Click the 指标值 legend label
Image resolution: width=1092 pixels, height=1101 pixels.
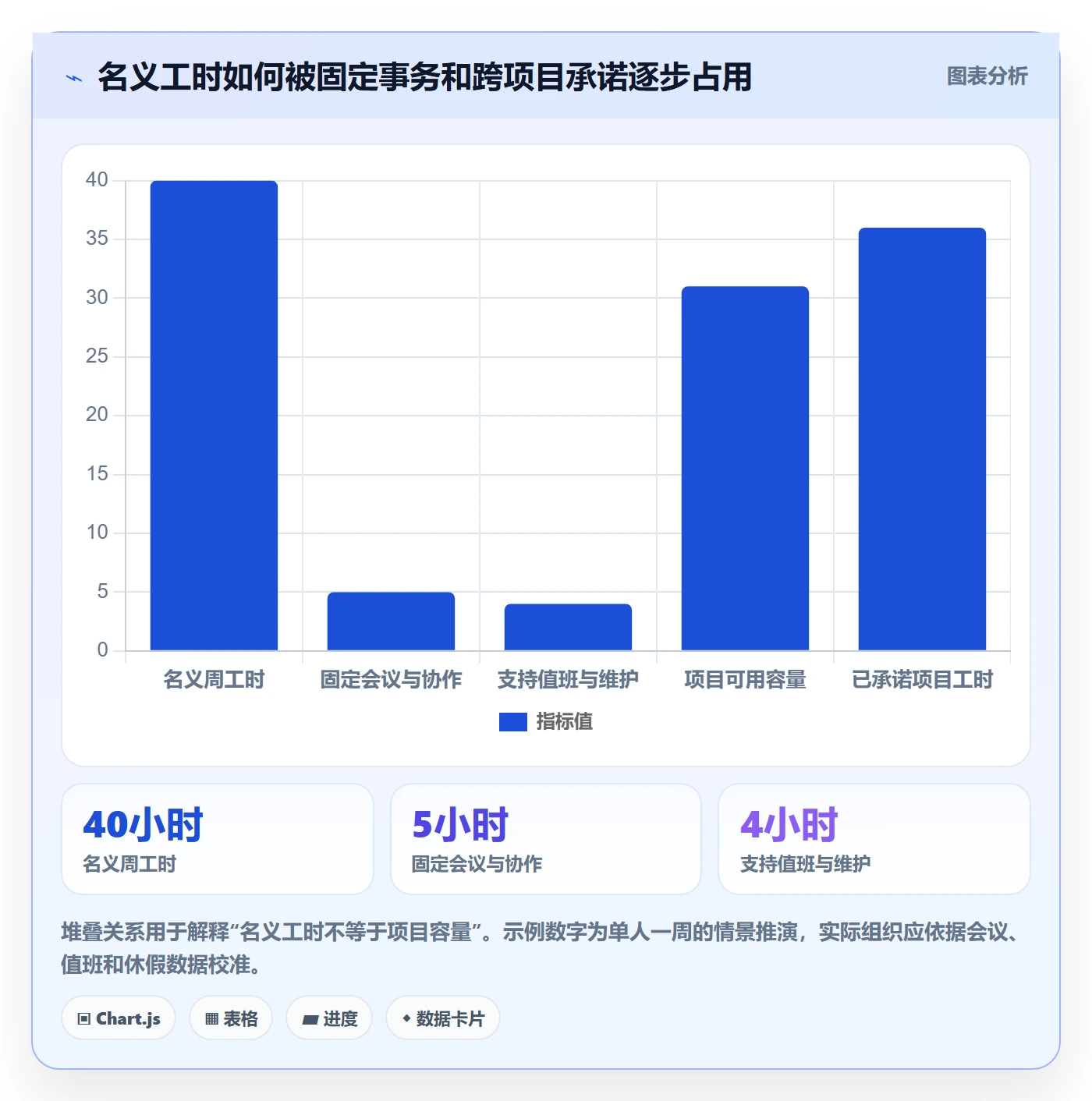(565, 722)
